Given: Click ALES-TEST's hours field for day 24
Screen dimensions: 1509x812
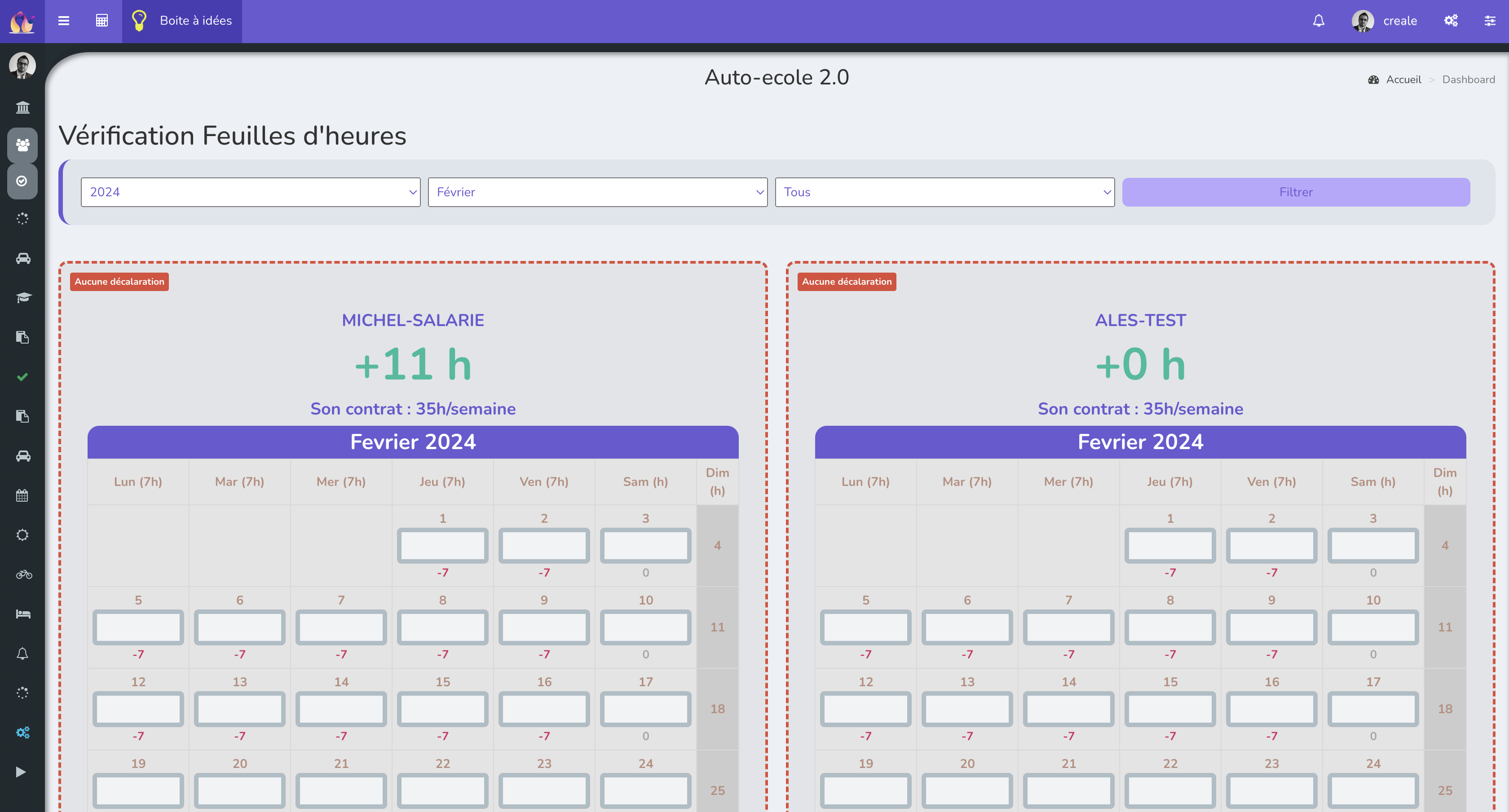Looking at the screenshot, I should [x=1373, y=791].
